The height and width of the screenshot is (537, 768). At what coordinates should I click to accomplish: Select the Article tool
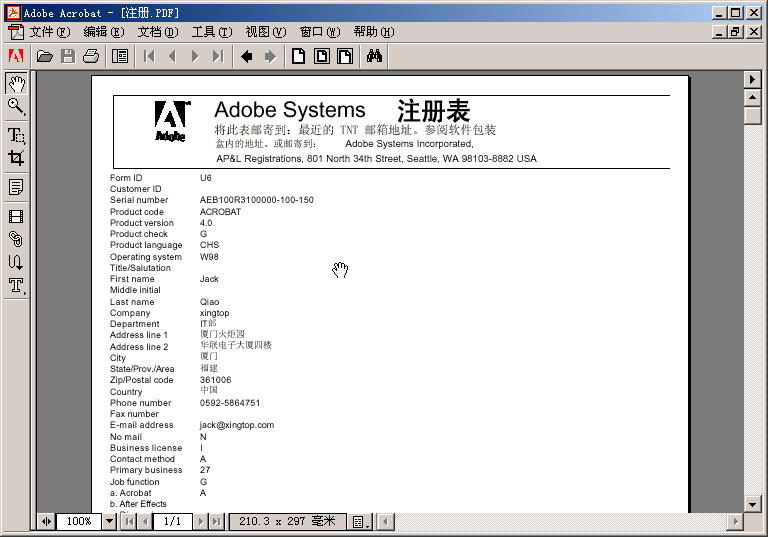tap(16, 262)
